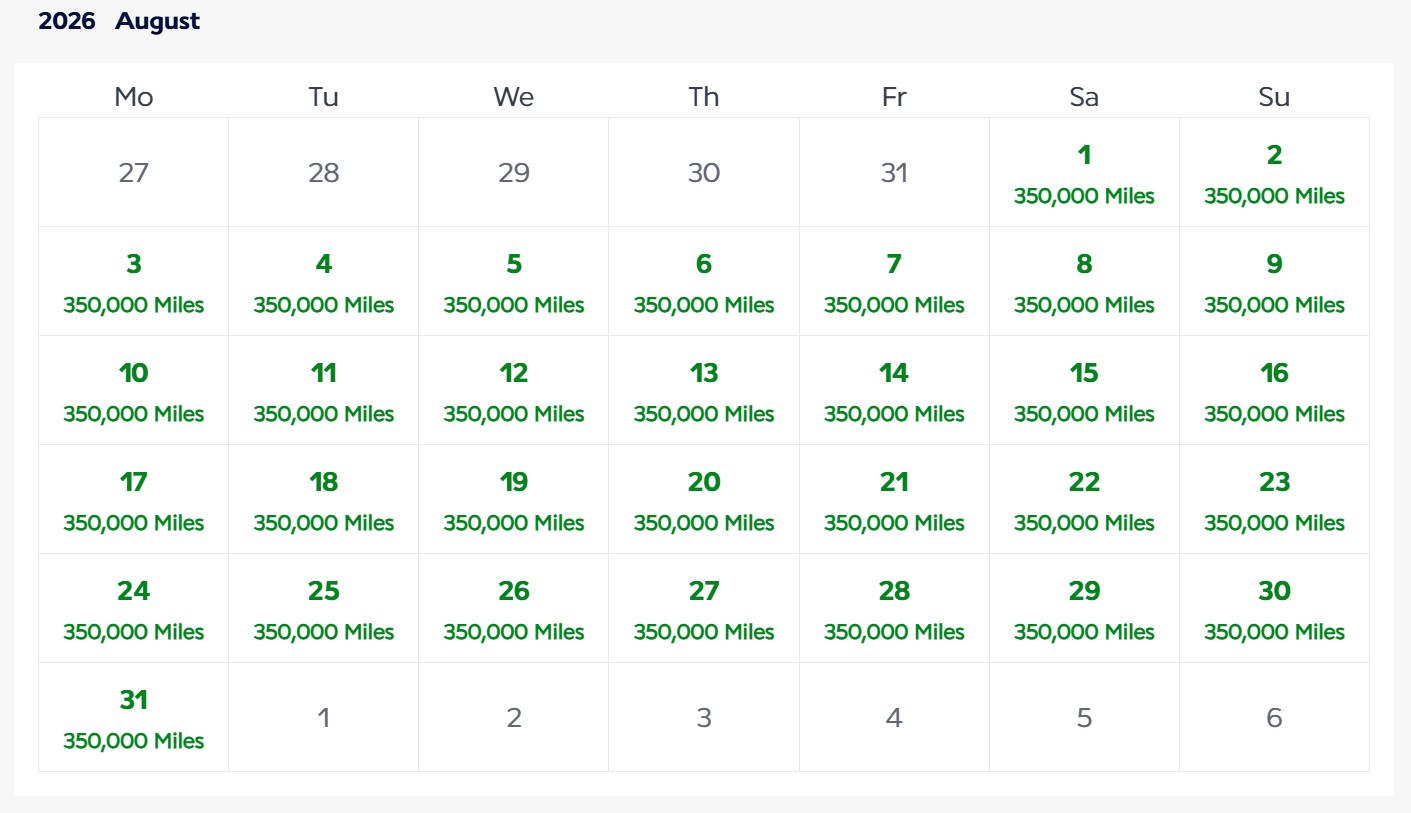Choose Monday August 24 award date

tap(134, 609)
